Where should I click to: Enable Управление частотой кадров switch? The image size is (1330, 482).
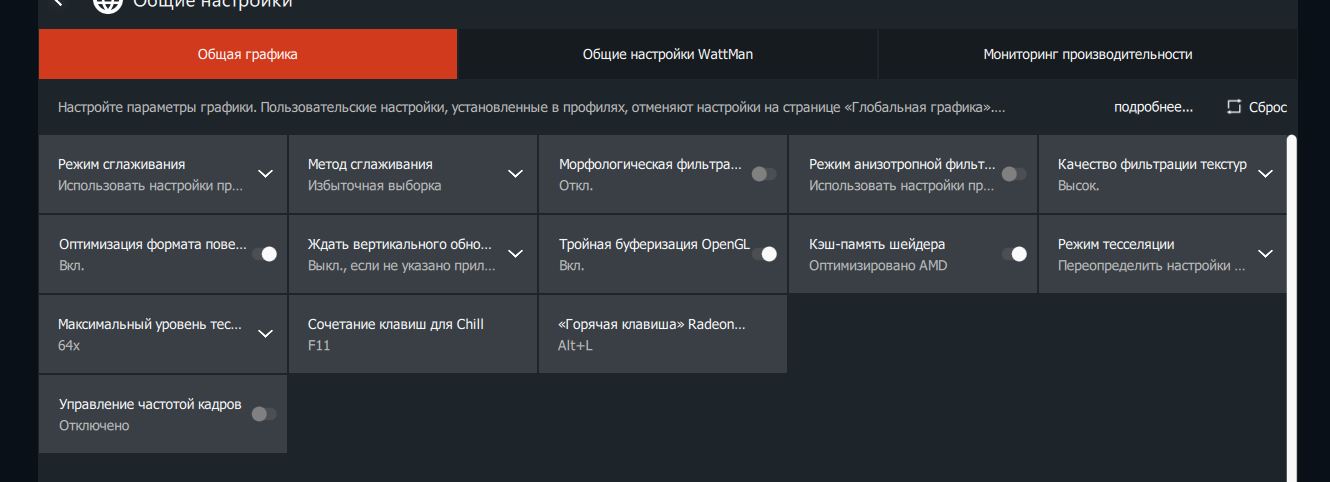tap(264, 414)
